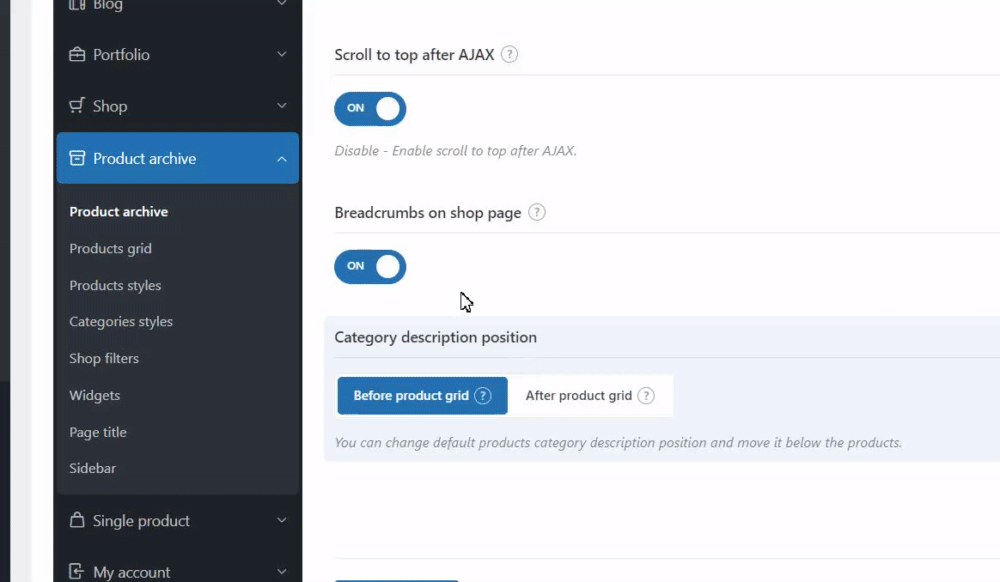This screenshot has height=582, width=1000.
Task: Click the Shop cart icon
Action: click(77, 106)
